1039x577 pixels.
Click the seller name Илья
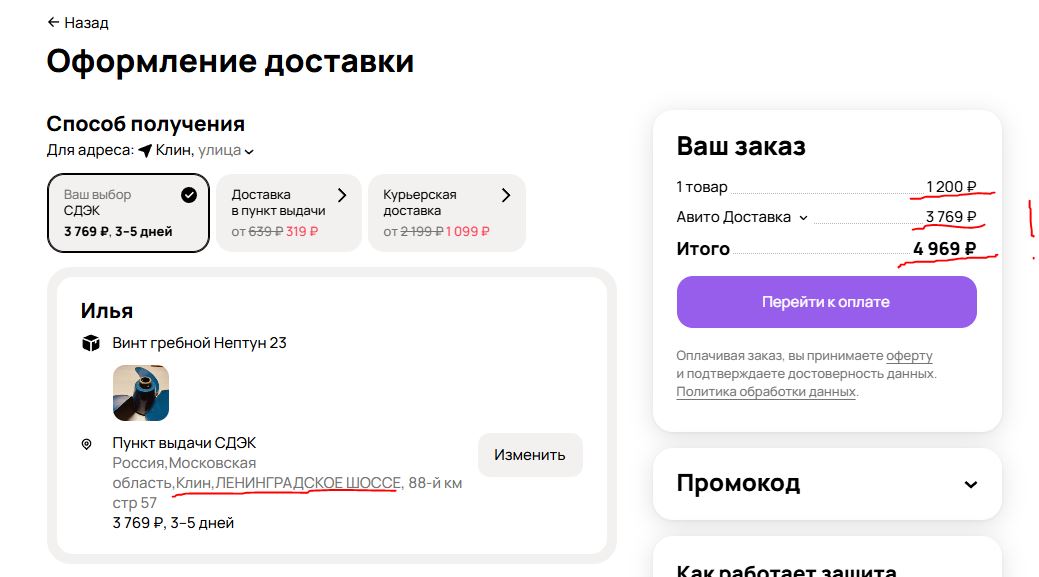click(107, 311)
